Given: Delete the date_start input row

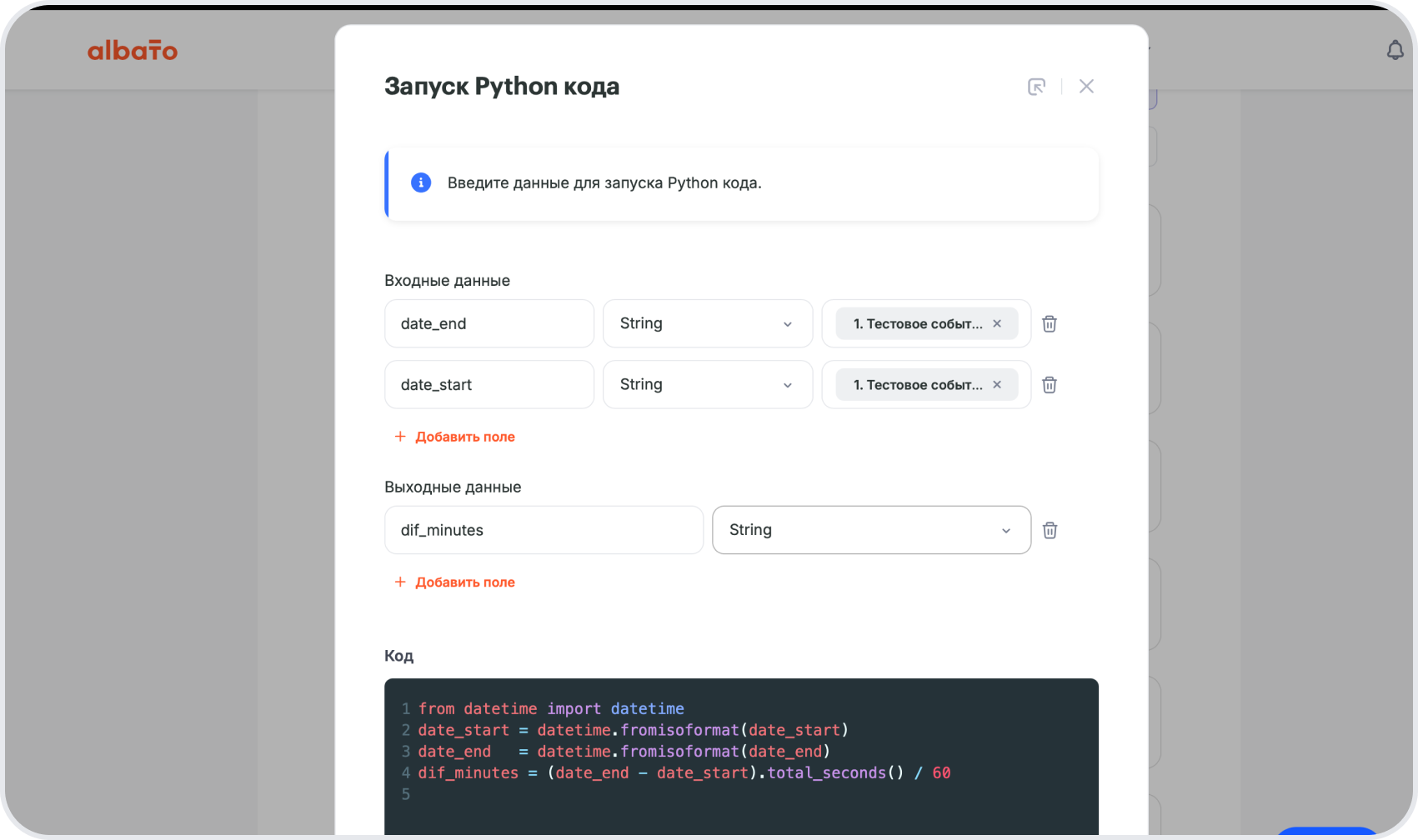Looking at the screenshot, I should click(1050, 385).
